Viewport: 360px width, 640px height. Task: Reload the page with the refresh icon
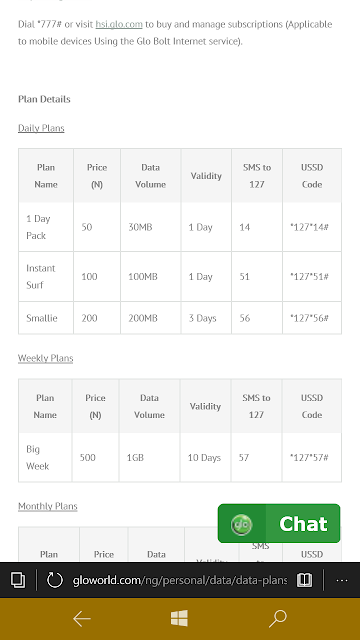tap(54, 580)
